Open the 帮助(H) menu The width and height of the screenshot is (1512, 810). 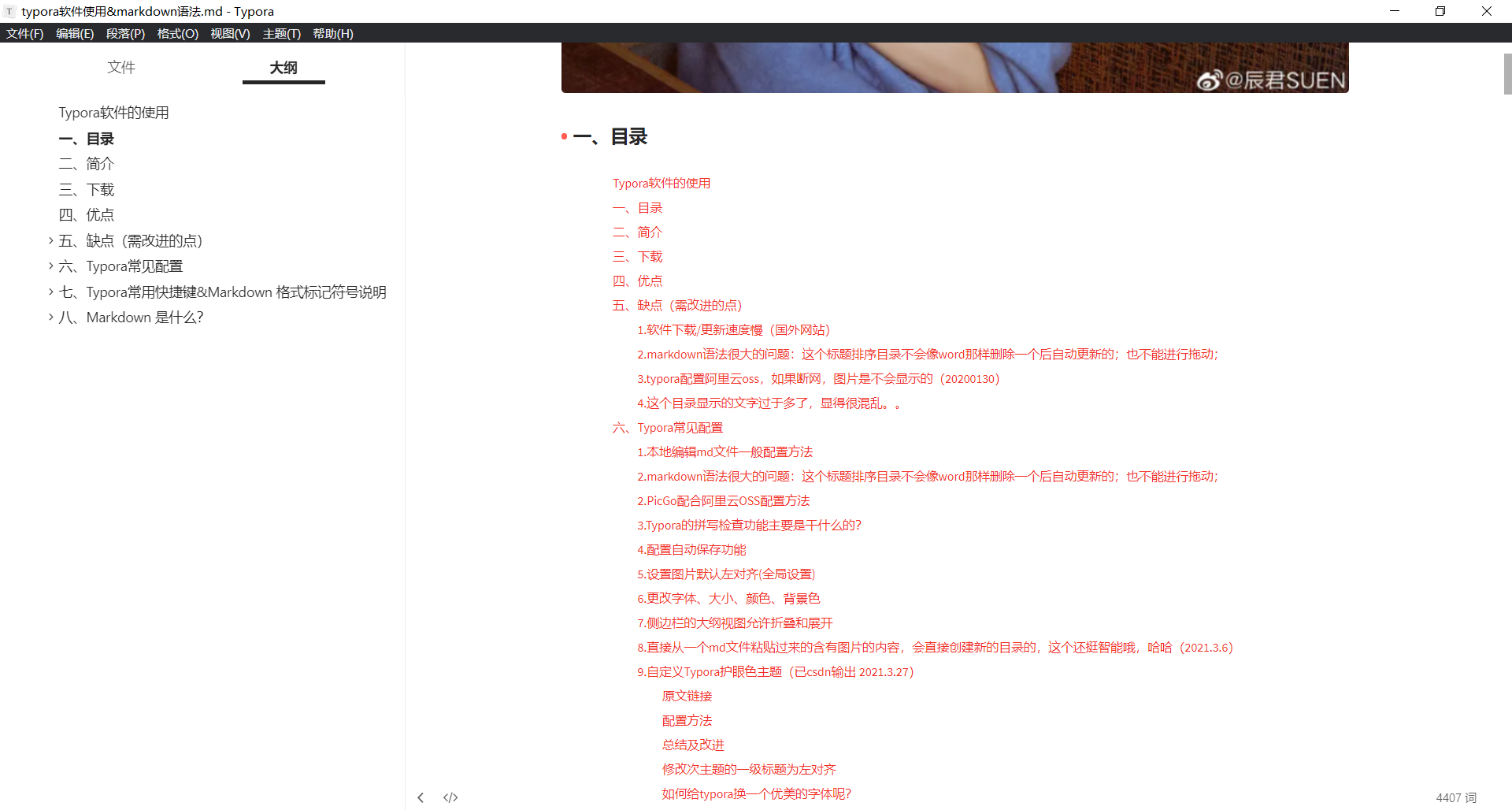point(332,33)
